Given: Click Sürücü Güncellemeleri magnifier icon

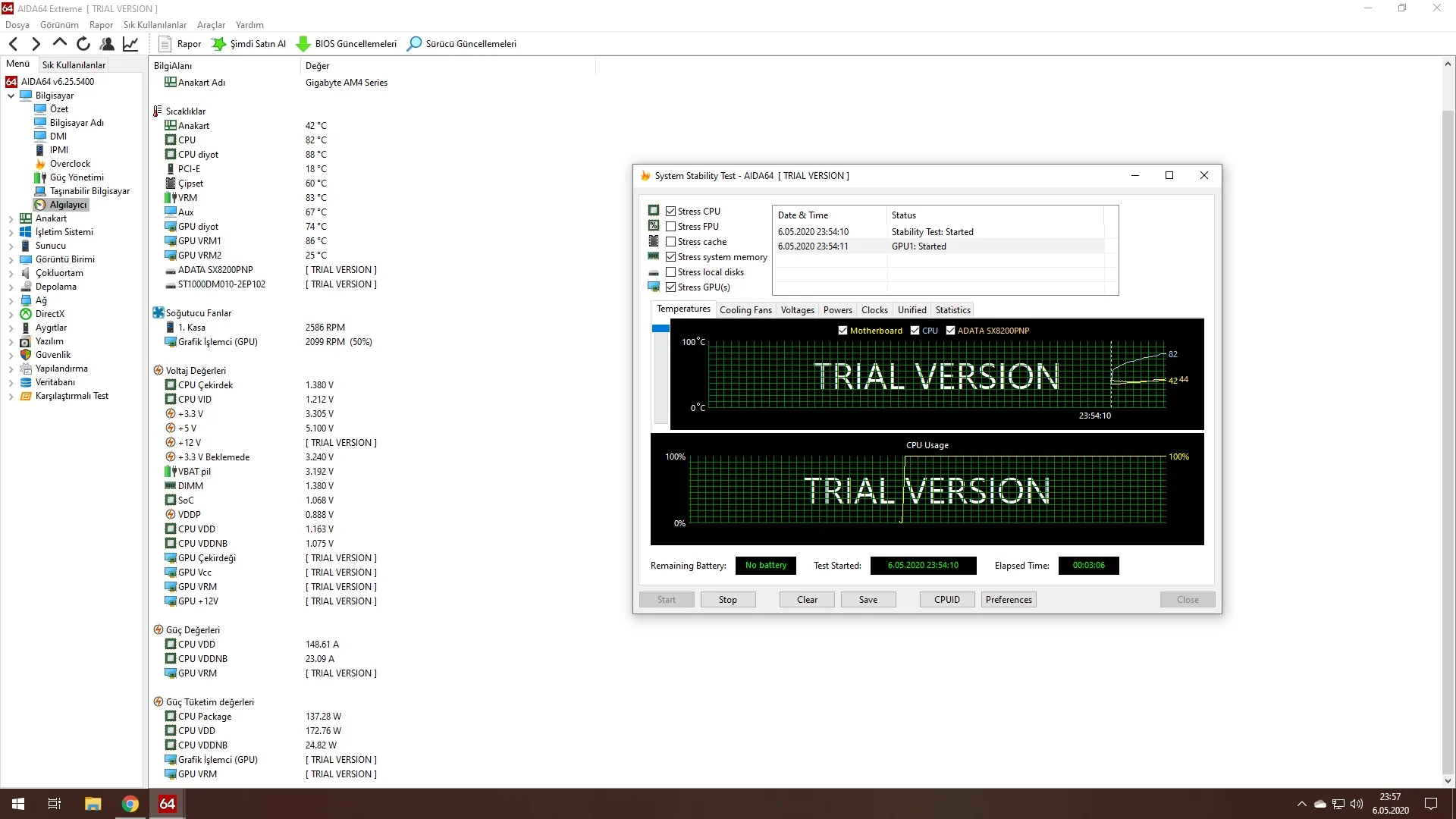Looking at the screenshot, I should tap(414, 44).
